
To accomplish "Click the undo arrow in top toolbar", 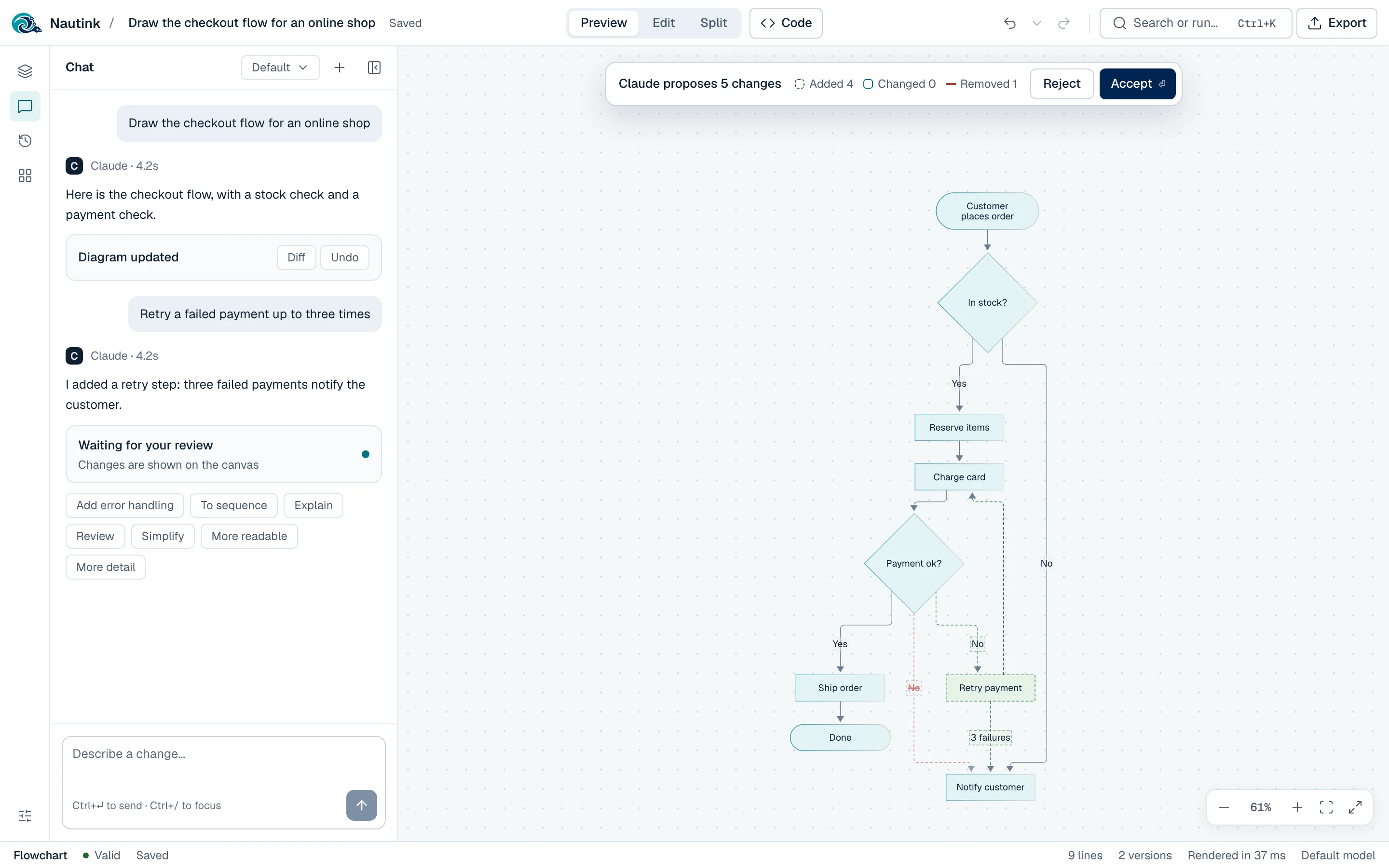I will (1009, 23).
